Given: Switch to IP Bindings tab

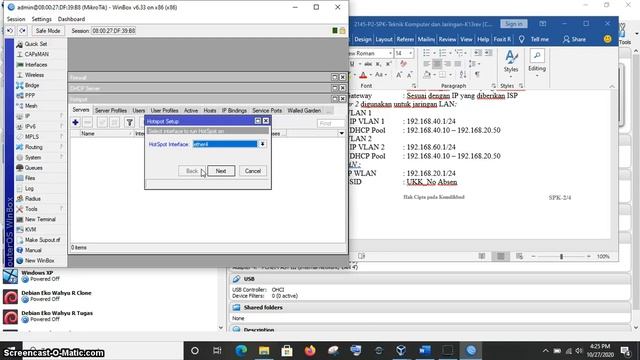Looking at the screenshot, I should coord(234,111).
